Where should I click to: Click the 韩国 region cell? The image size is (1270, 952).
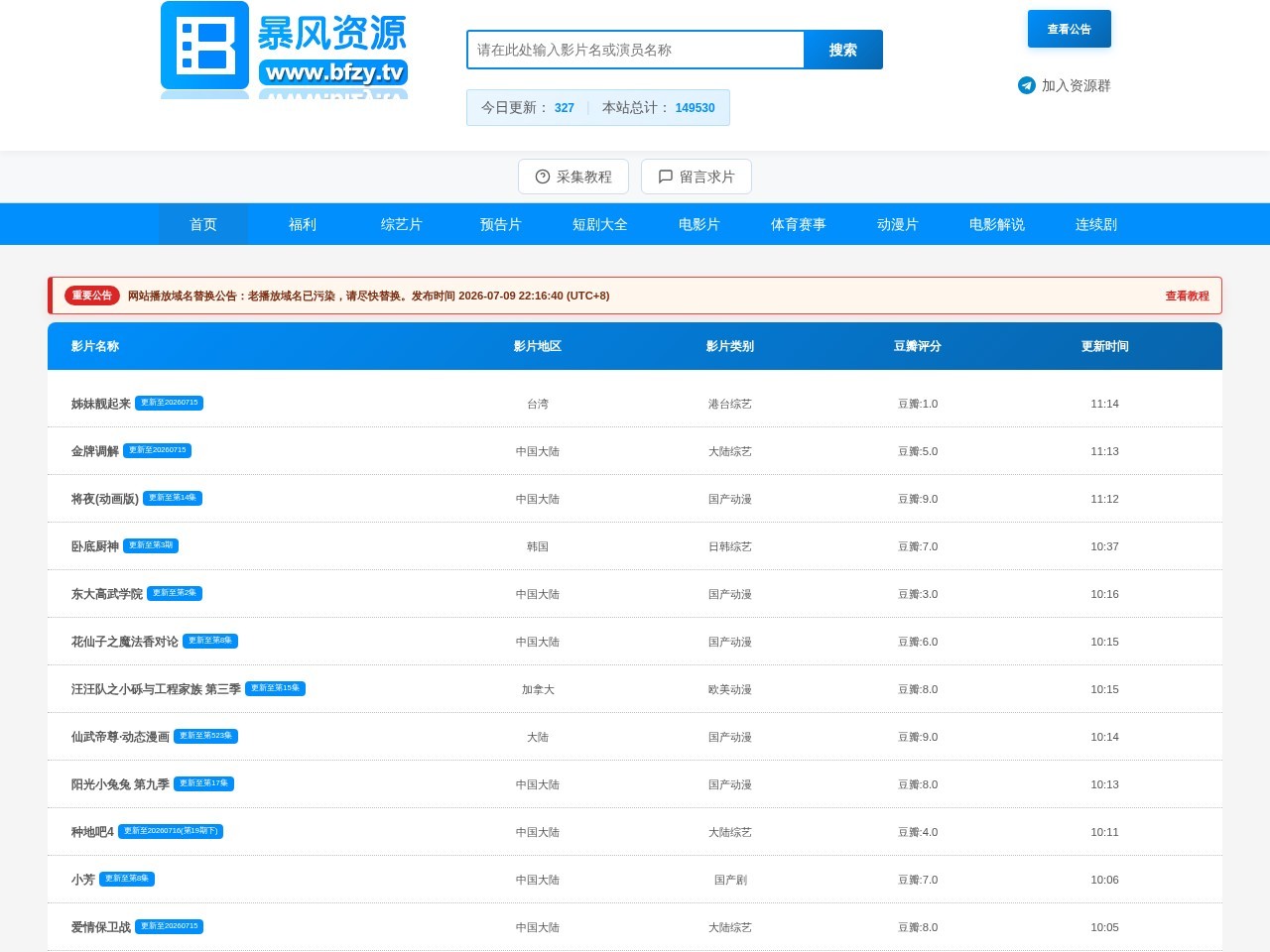[538, 546]
